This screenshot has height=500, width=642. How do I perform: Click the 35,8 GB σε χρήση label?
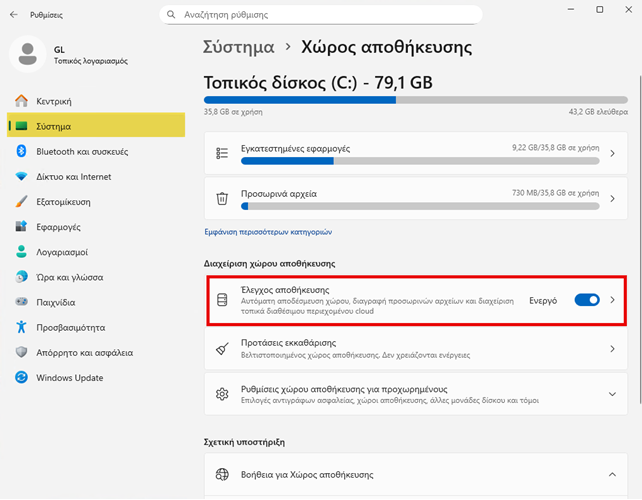[x=233, y=112]
